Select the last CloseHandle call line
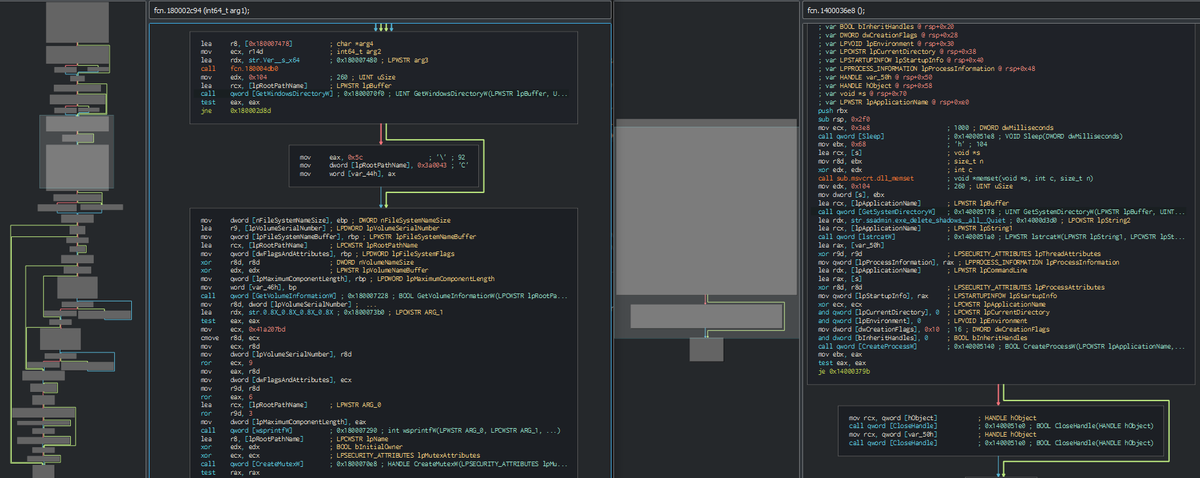Screen dimensions: 1200x478 pos(1001,441)
